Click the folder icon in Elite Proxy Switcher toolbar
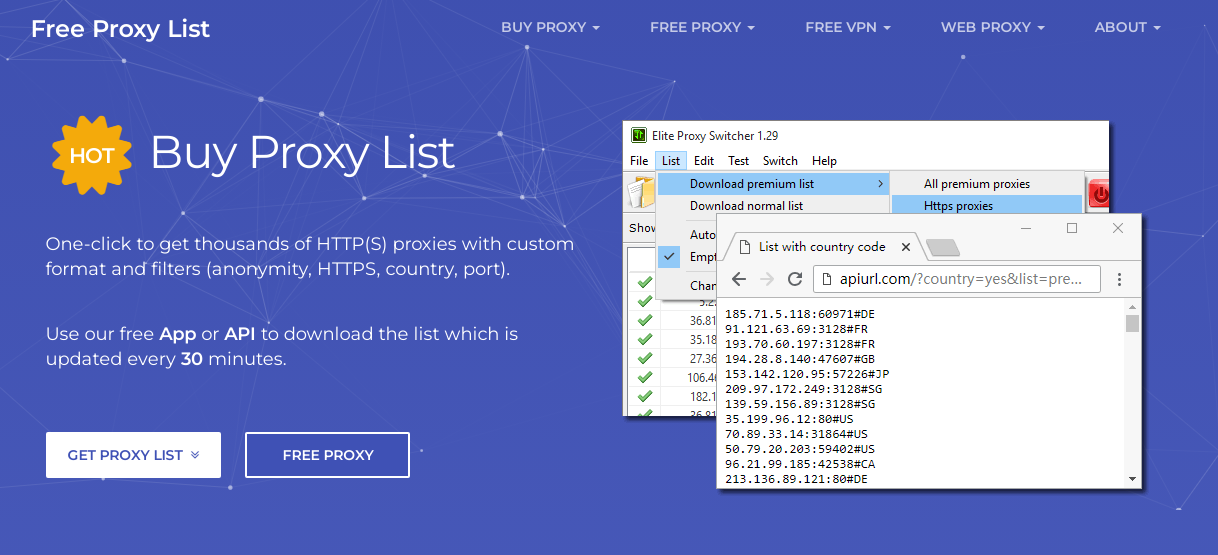 click(640, 191)
